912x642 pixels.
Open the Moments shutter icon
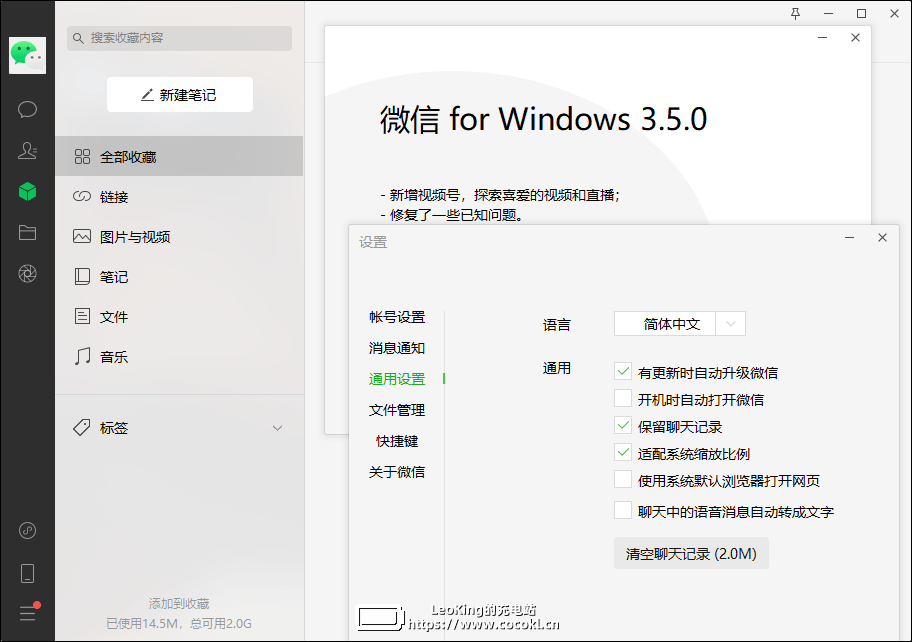27,273
